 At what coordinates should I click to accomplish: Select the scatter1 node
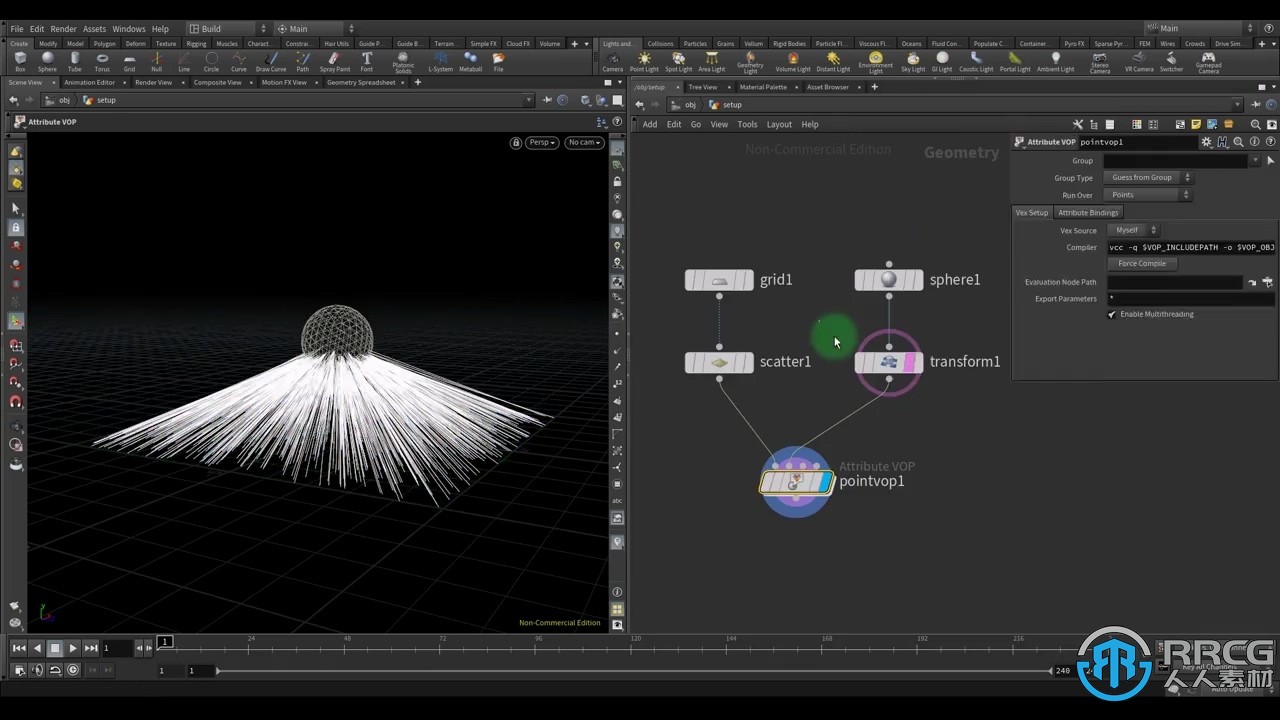[719, 362]
